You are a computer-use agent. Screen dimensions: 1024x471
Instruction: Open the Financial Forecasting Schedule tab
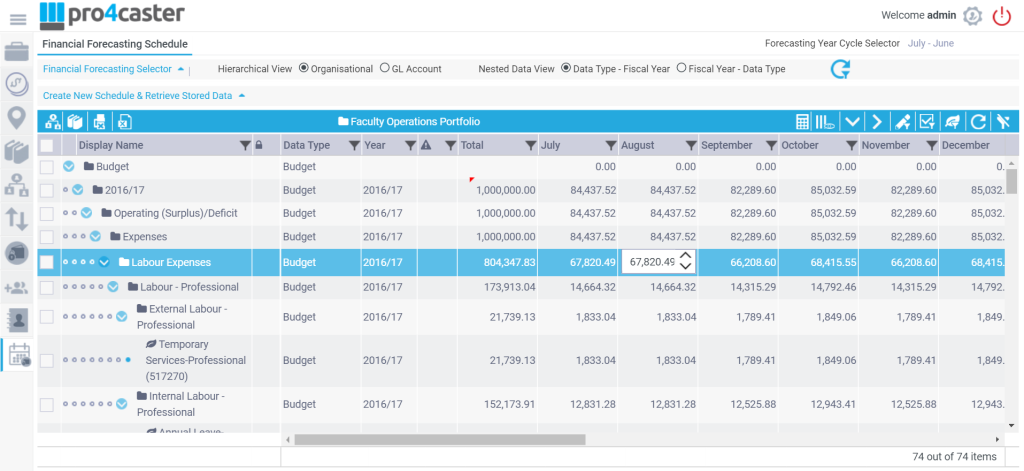(x=115, y=44)
